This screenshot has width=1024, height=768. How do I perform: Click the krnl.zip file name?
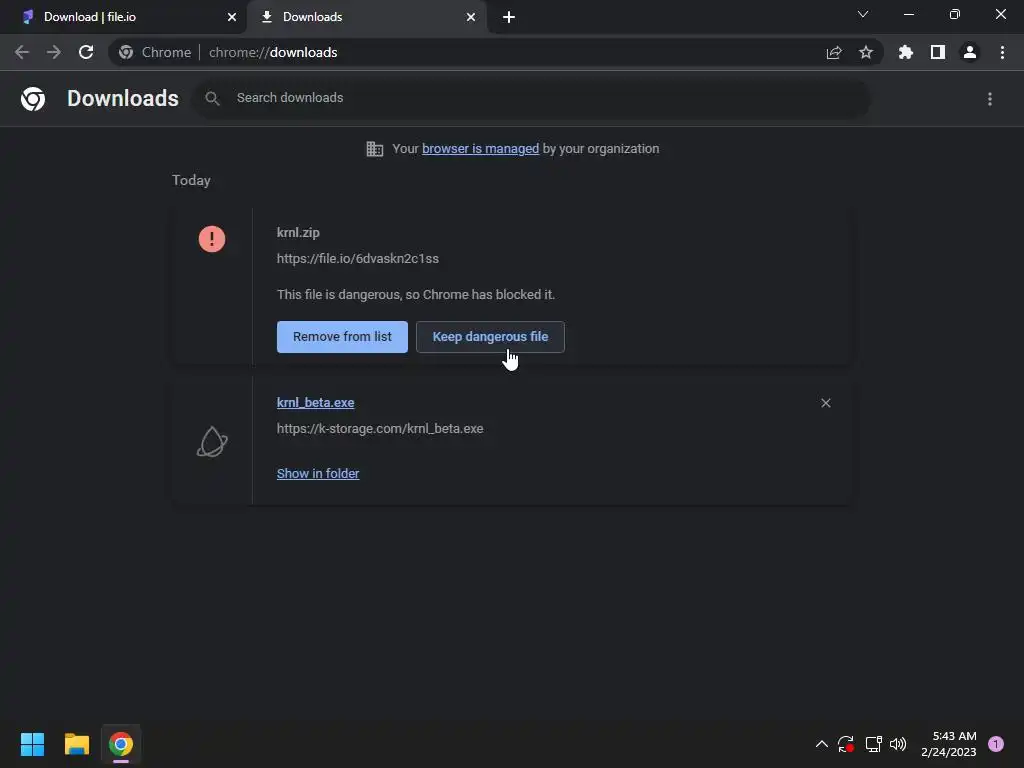tap(298, 232)
